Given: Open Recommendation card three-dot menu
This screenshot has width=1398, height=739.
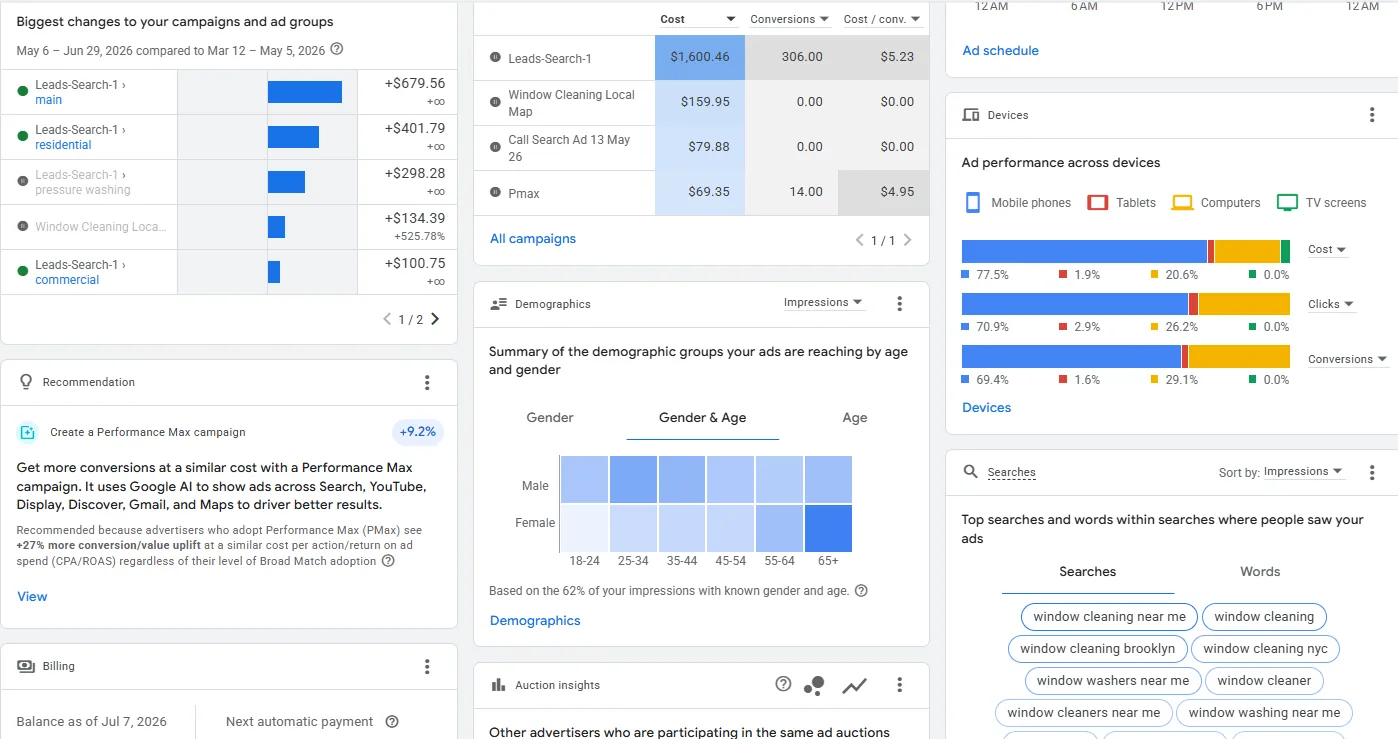Looking at the screenshot, I should 427,382.
